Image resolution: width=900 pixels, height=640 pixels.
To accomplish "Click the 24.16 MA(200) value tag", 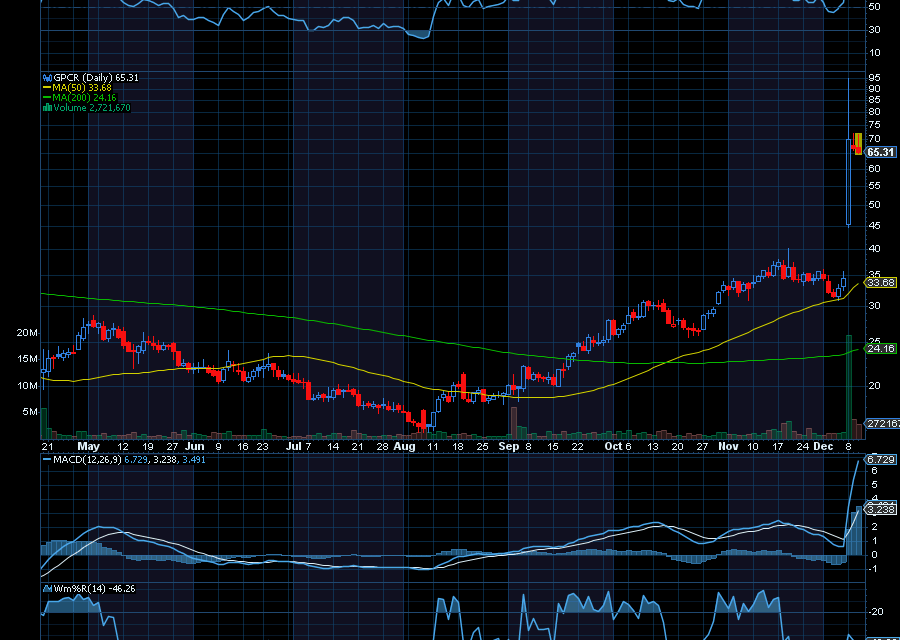I will pyautogui.click(x=880, y=349).
